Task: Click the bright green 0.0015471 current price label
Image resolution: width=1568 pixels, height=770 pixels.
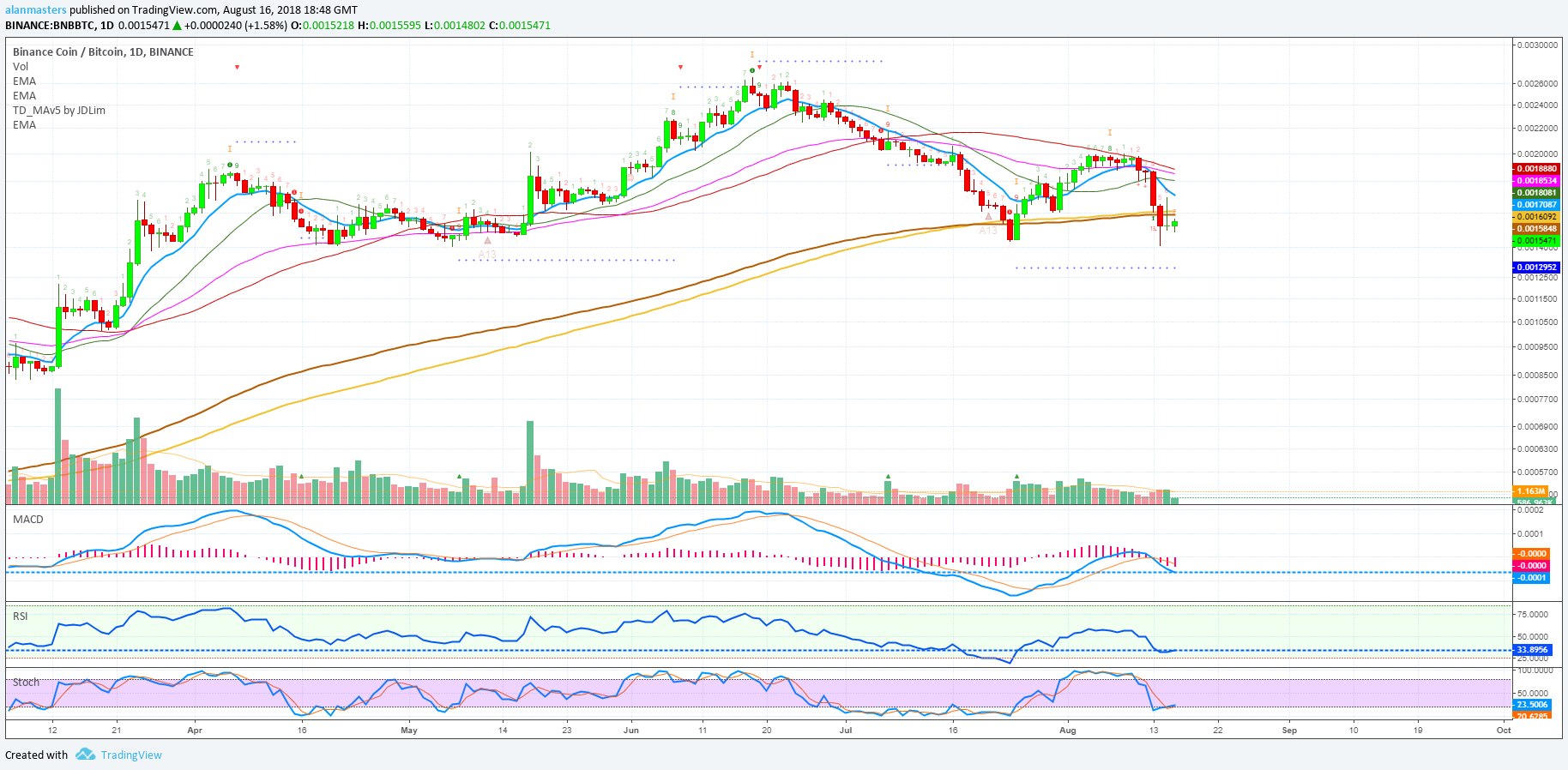Action: [1536, 241]
